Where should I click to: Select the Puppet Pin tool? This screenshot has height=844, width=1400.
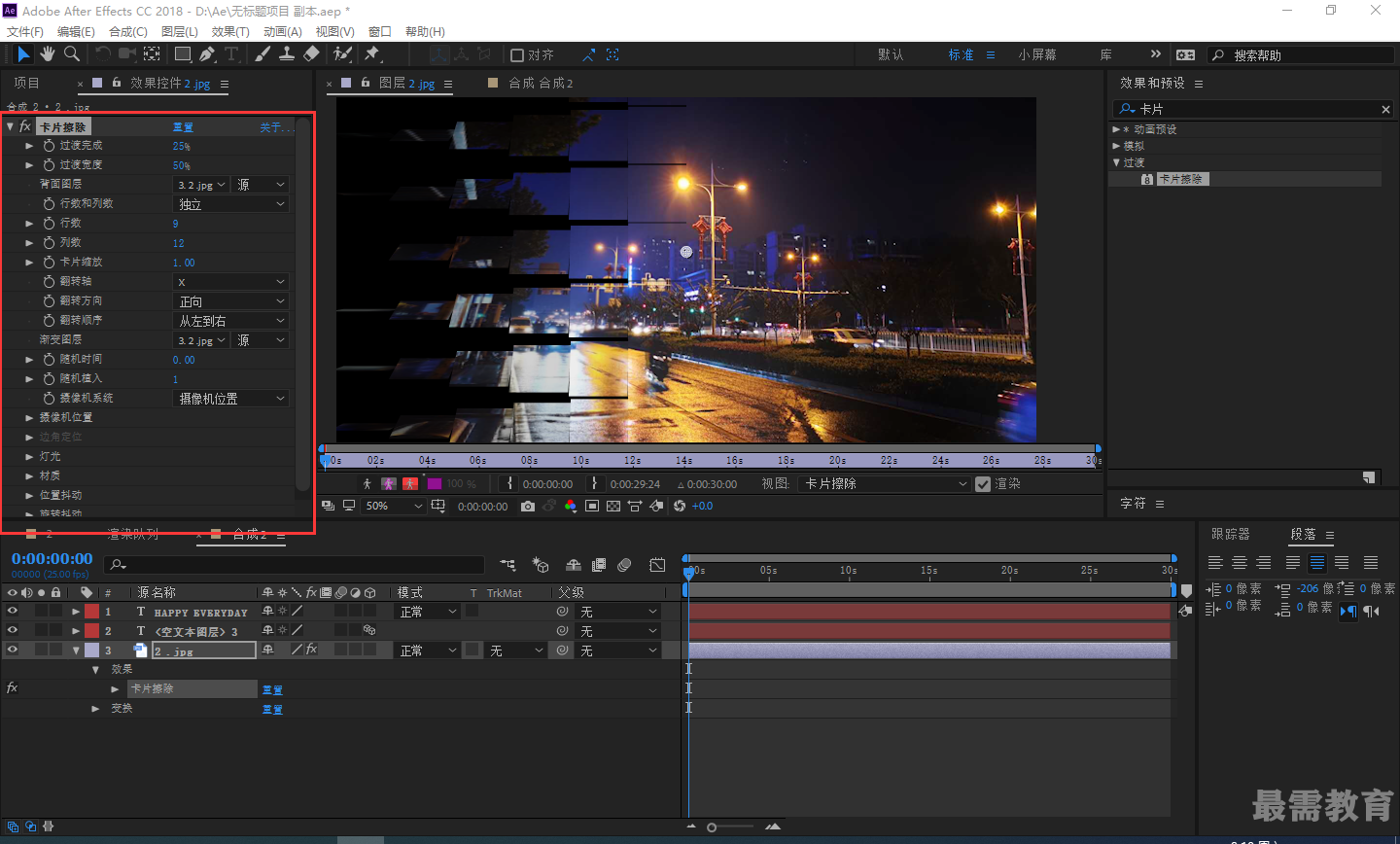(x=372, y=54)
